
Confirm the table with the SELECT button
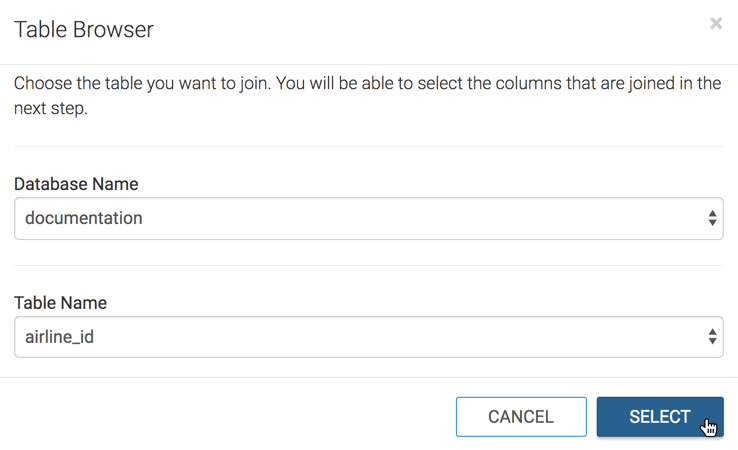pyautogui.click(x=659, y=417)
